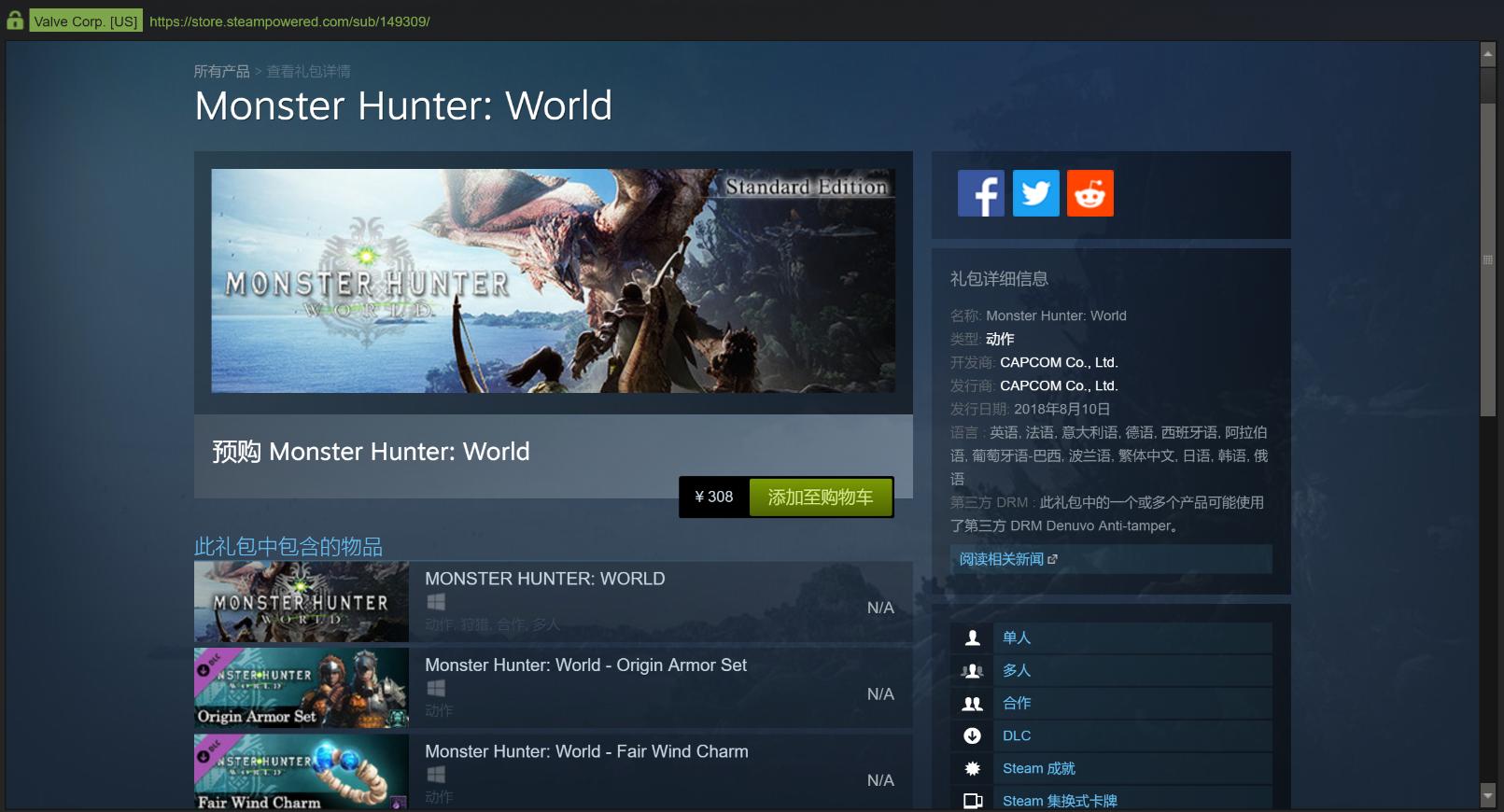Click the ¥ 308 price label
The image size is (1504, 812).
click(x=714, y=497)
